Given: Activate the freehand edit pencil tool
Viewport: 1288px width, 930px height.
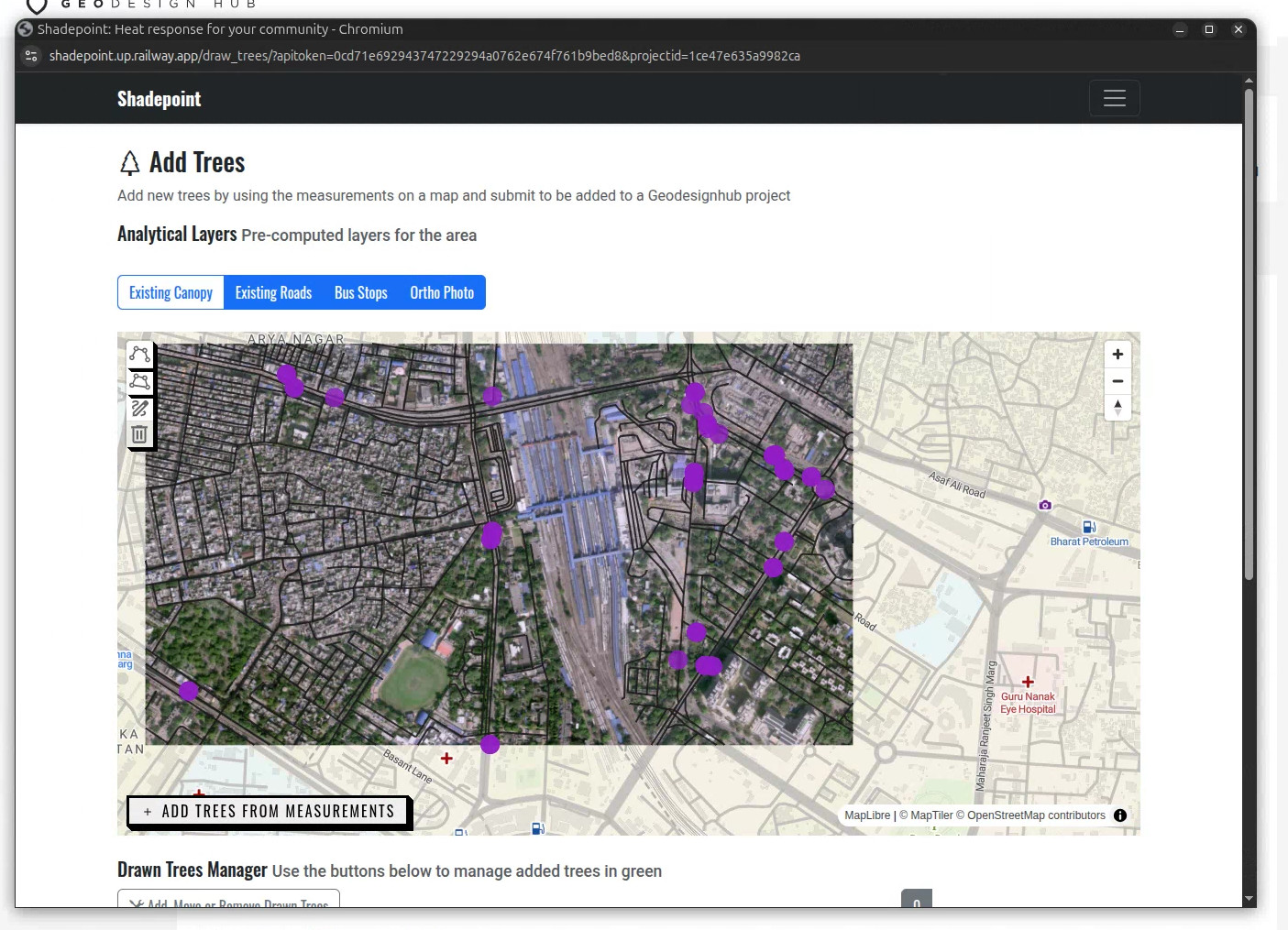Looking at the screenshot, I should point(139,408).
